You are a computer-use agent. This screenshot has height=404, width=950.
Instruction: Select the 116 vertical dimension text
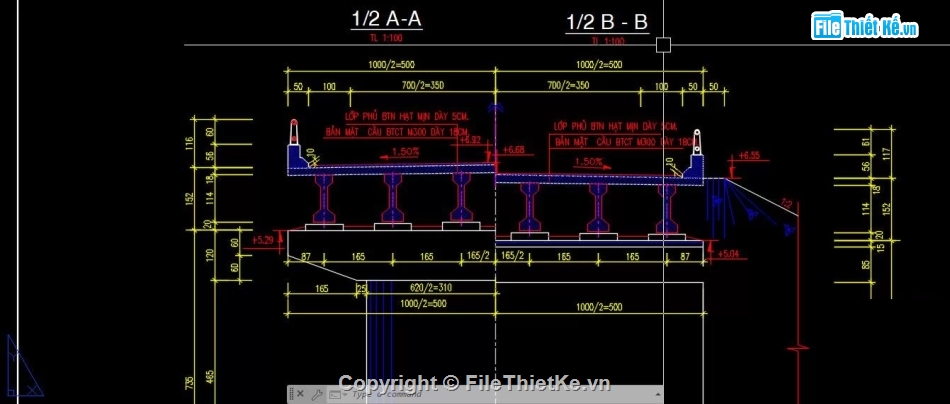190,143
